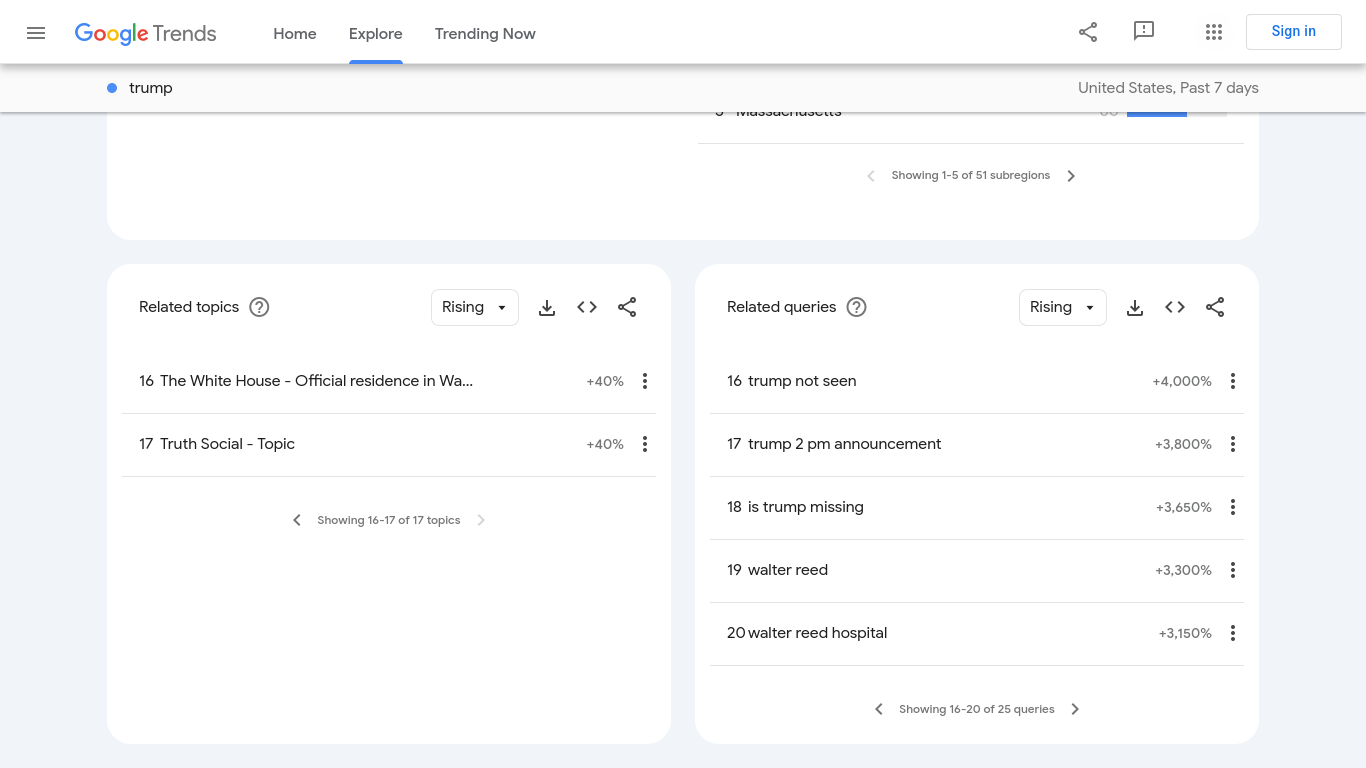1366x768 pixels.
Task: Open the Google apps grid
Action: coord(1214,32)
